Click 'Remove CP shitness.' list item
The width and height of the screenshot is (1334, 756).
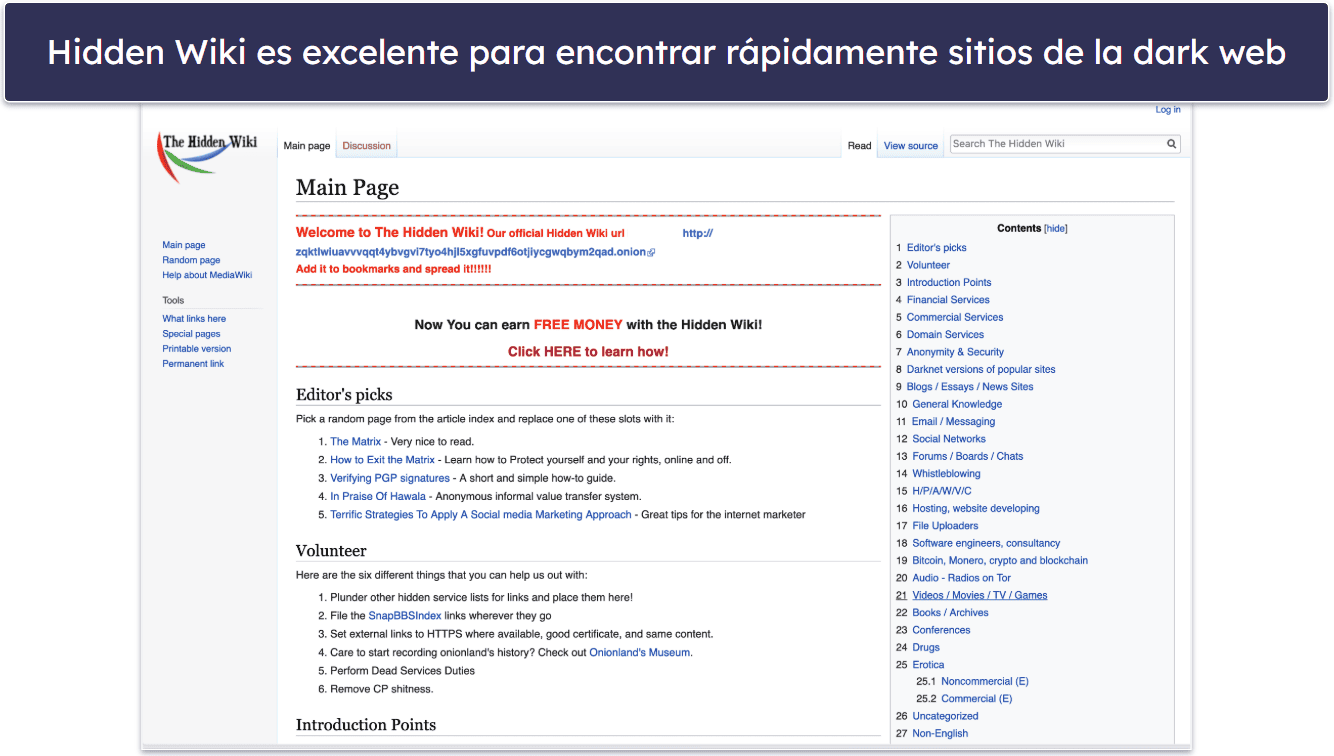pyautogui.click(x=382, y=689)
